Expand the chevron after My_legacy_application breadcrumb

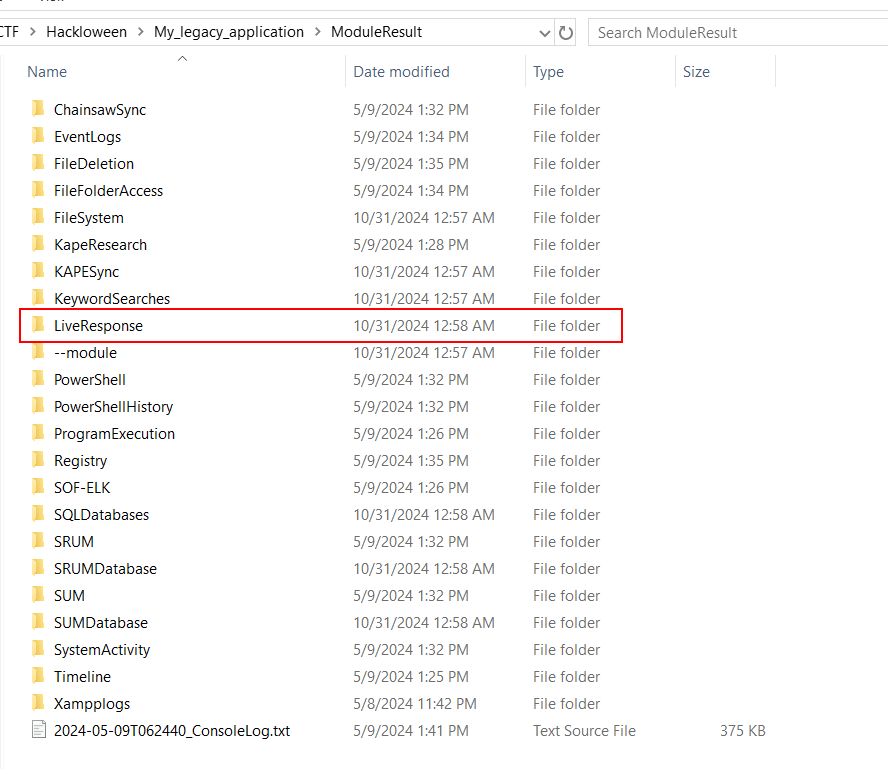pos(317,32)
